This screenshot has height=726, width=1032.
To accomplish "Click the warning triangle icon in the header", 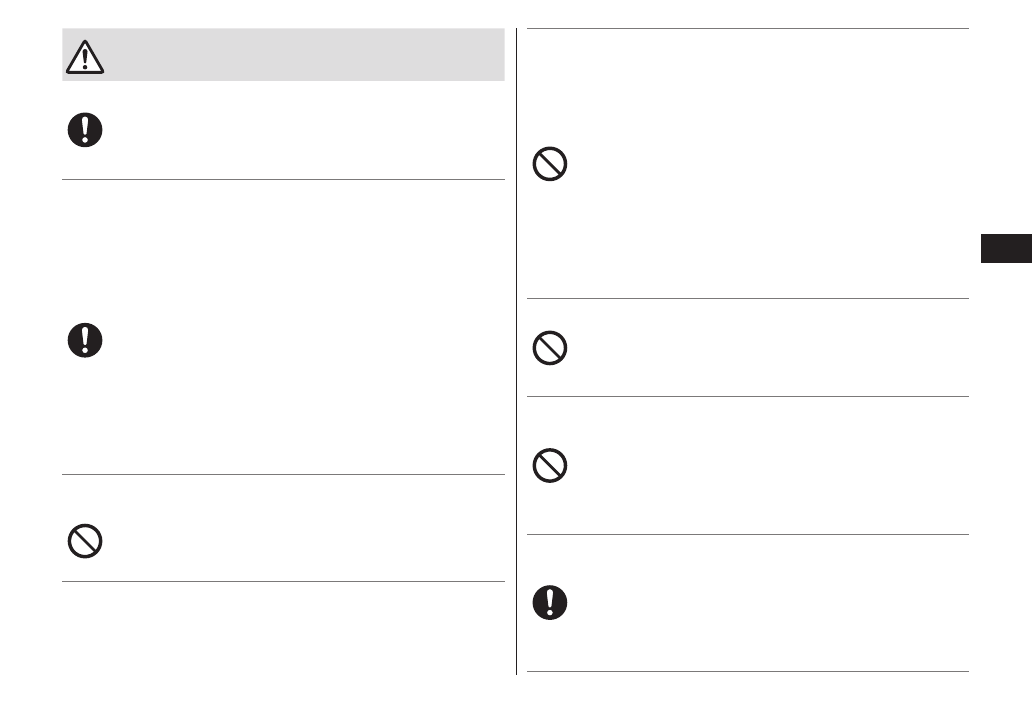I will (x=86, y=56).
